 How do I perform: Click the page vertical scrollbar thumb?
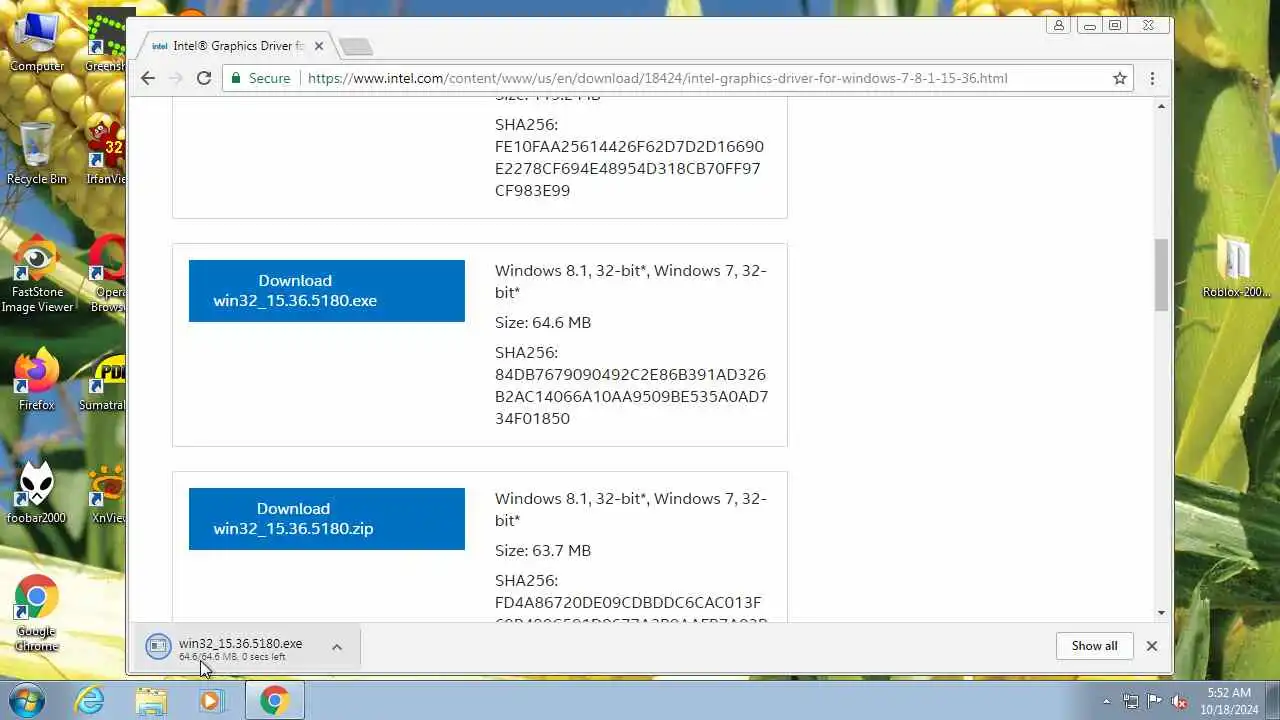[1161, 275]
